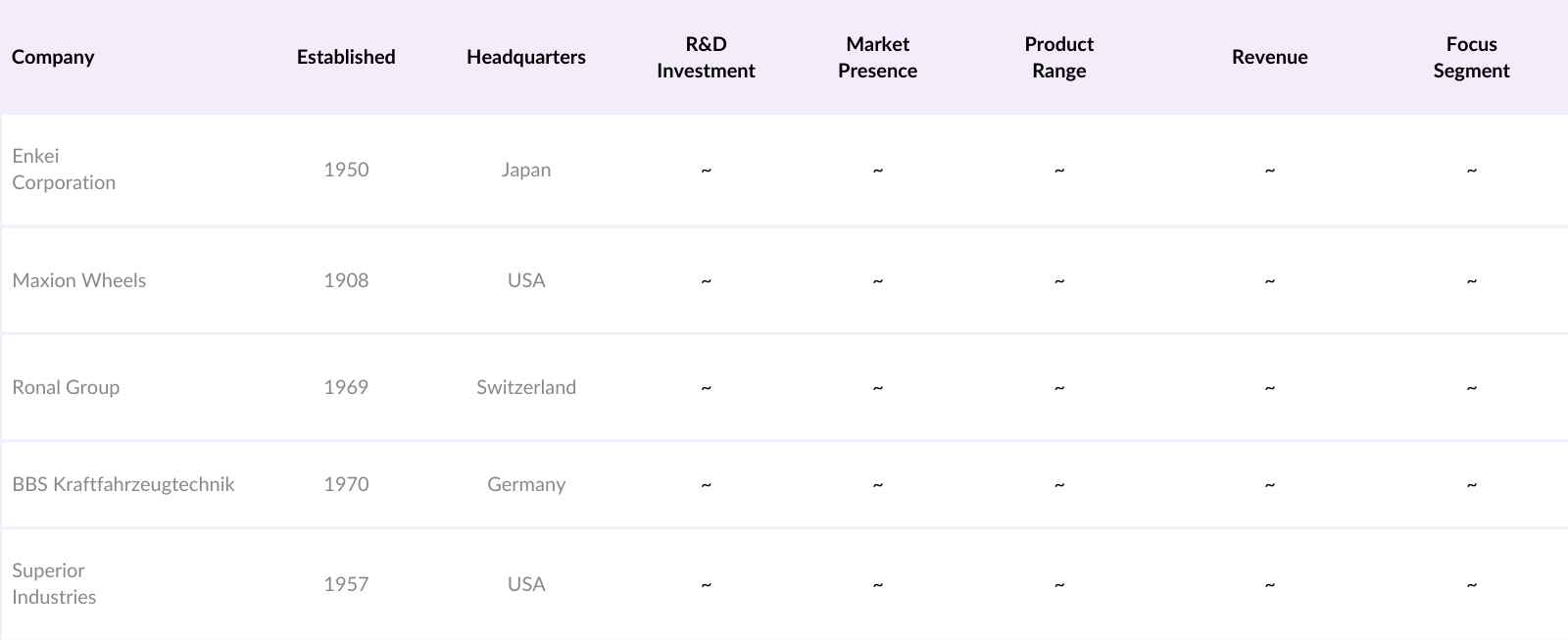Click the Revenue column header
Screen dimensions: 1568x640
pos(1269,57)
